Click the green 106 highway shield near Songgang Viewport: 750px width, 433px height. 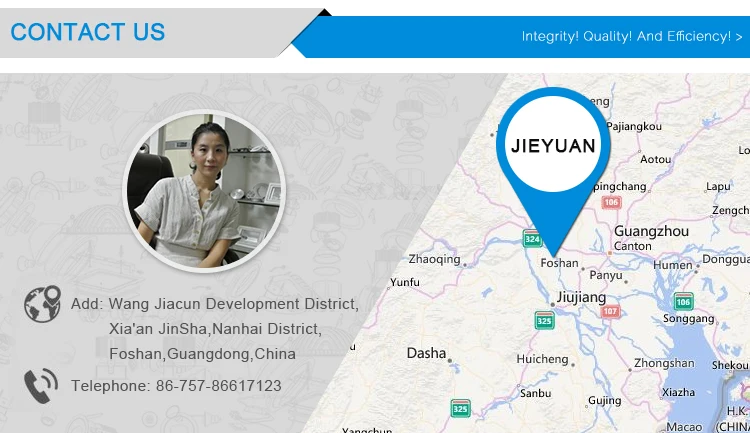coord(684,301)
